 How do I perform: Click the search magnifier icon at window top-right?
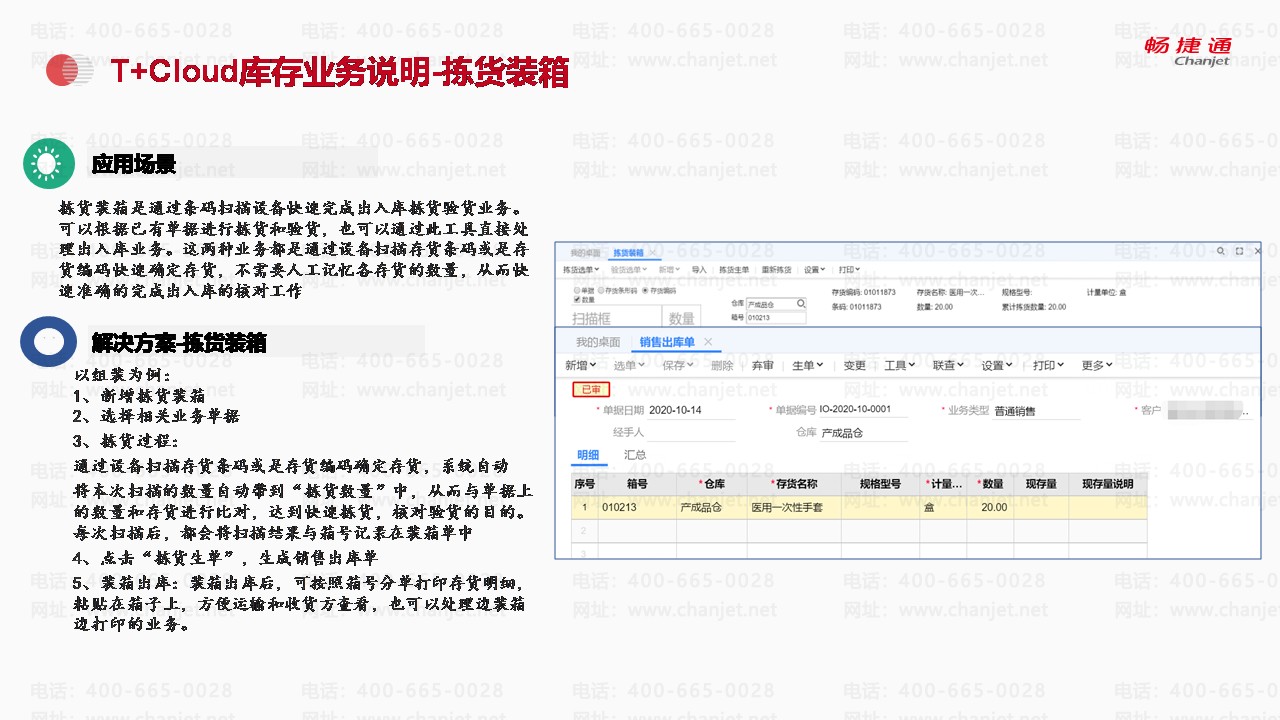[1222, 251]
